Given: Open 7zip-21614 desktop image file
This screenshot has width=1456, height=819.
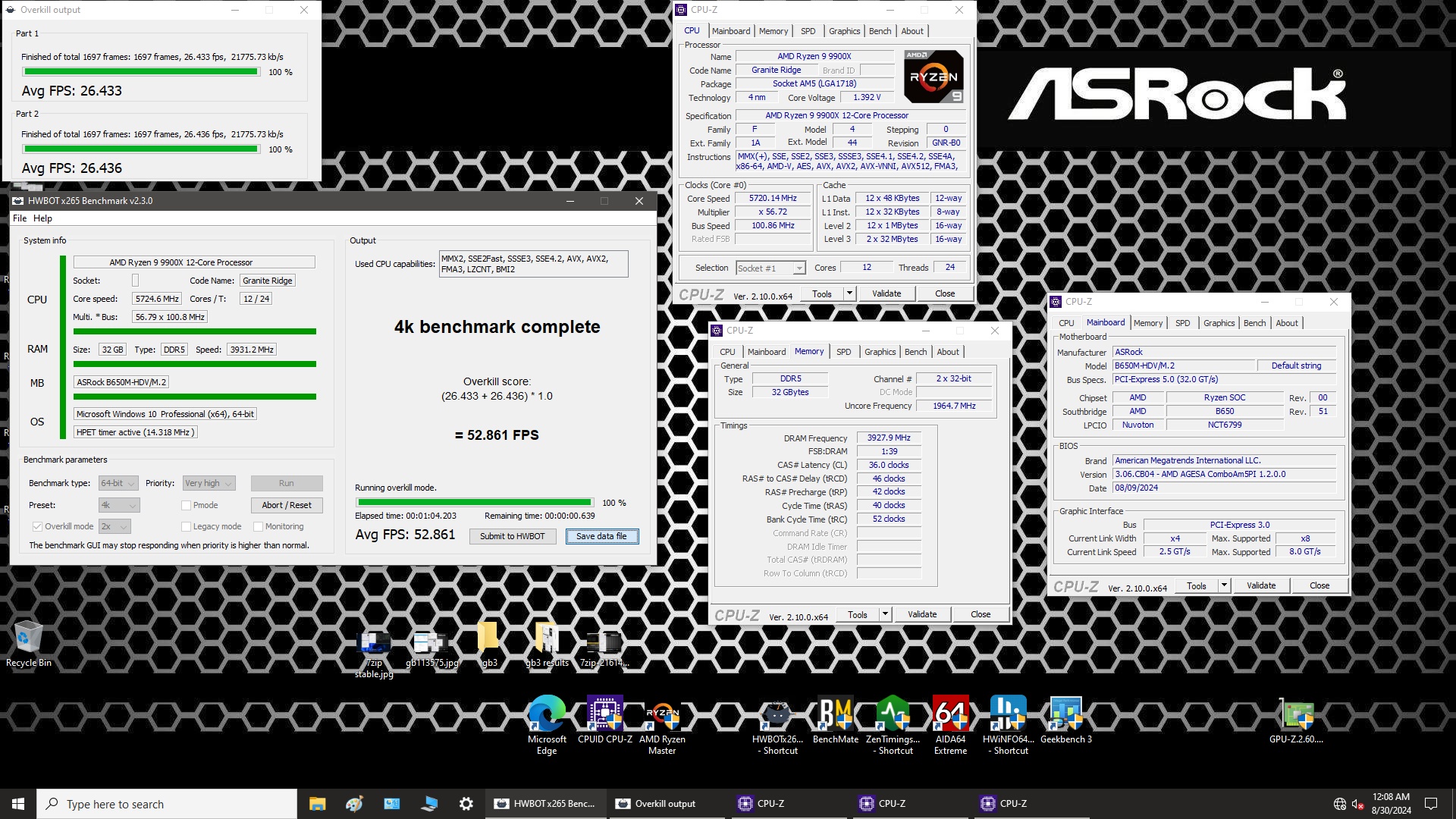Looking at the screenshot, I should 604,649.
